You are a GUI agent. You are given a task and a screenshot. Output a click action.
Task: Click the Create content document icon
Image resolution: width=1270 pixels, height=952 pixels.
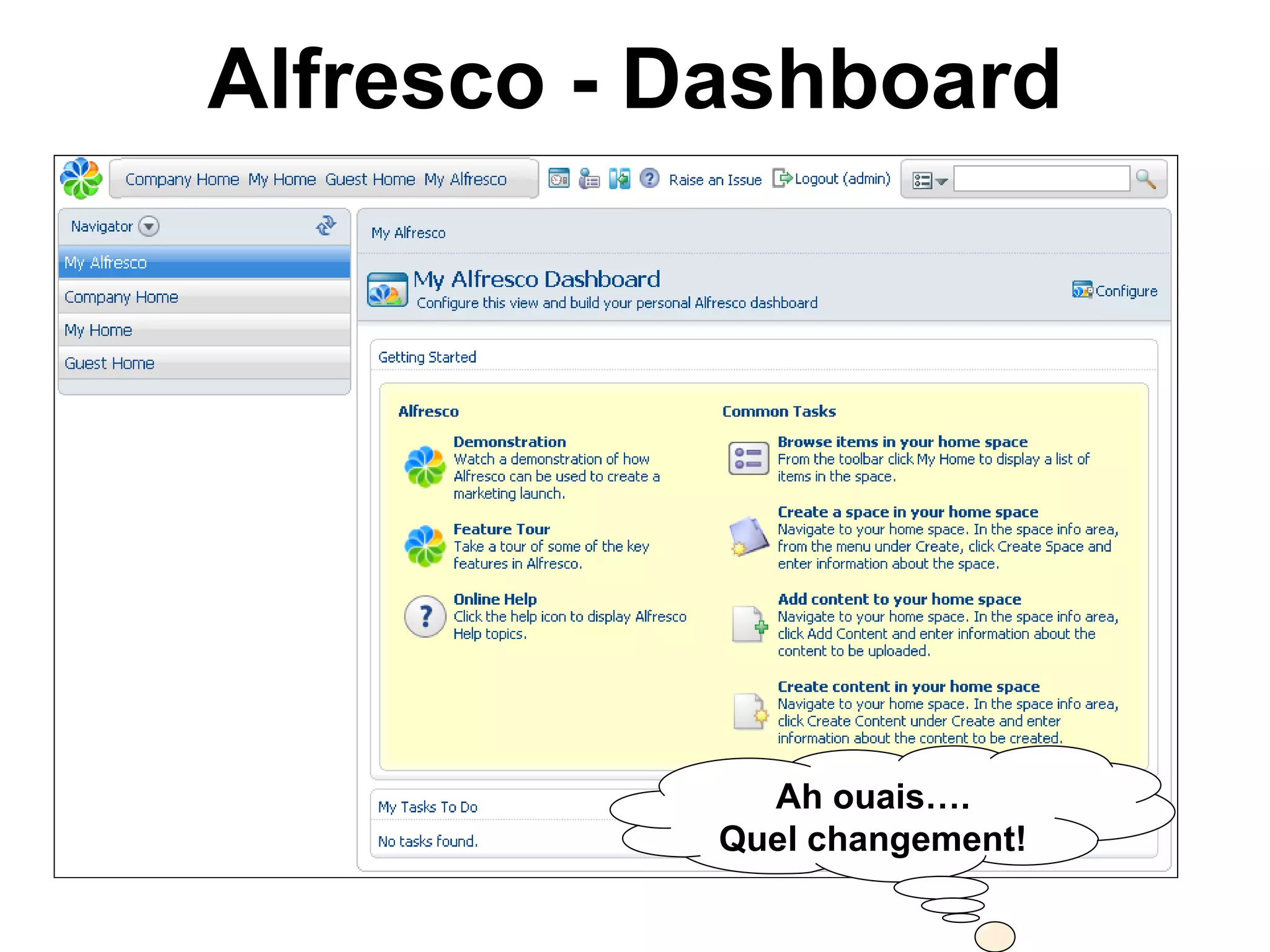tap(750, 712)
